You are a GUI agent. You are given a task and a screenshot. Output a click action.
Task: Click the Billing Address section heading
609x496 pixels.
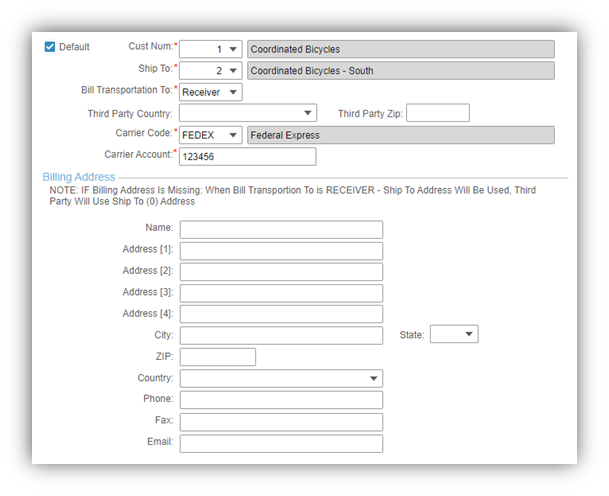pos(79,177)
